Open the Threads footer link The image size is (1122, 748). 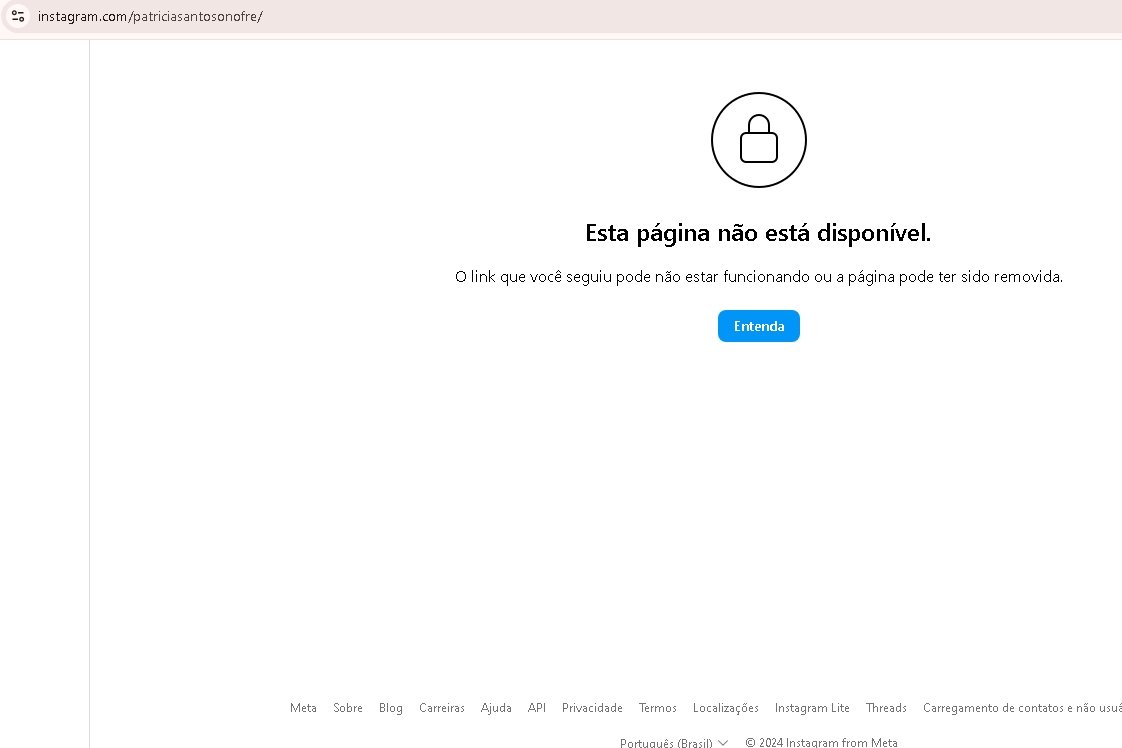886,708
